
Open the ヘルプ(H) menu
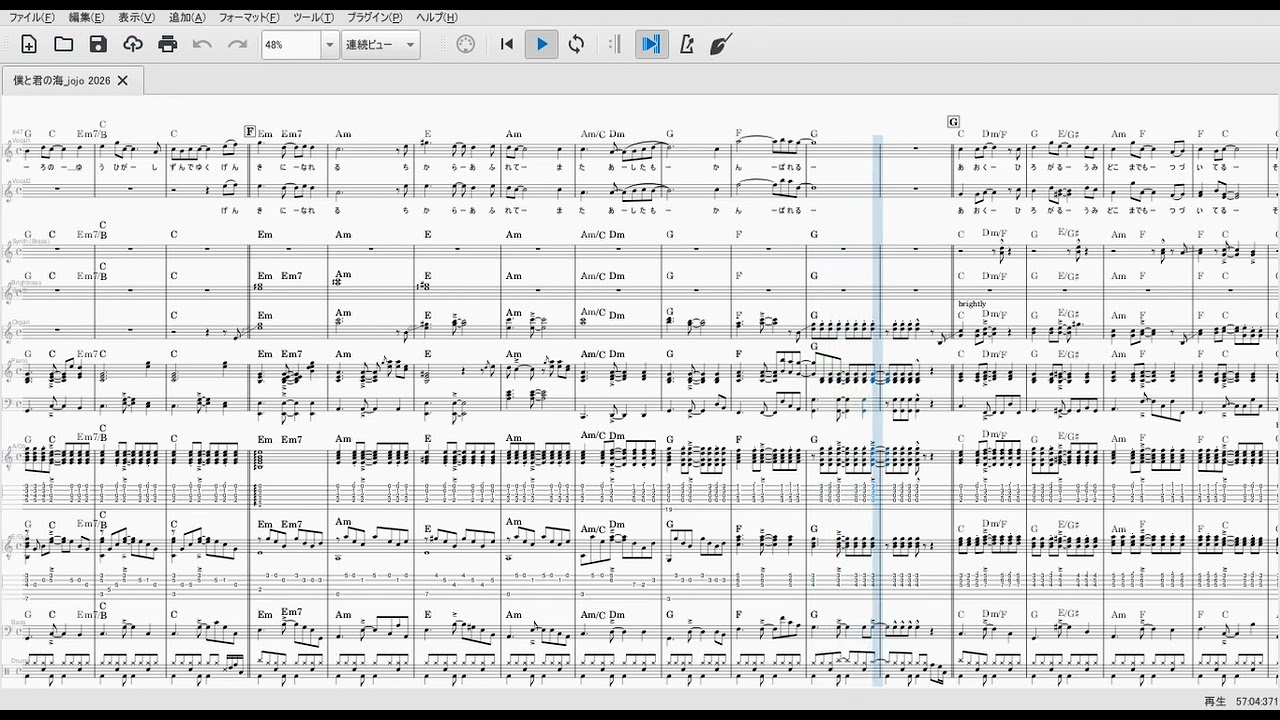[437, 18]
